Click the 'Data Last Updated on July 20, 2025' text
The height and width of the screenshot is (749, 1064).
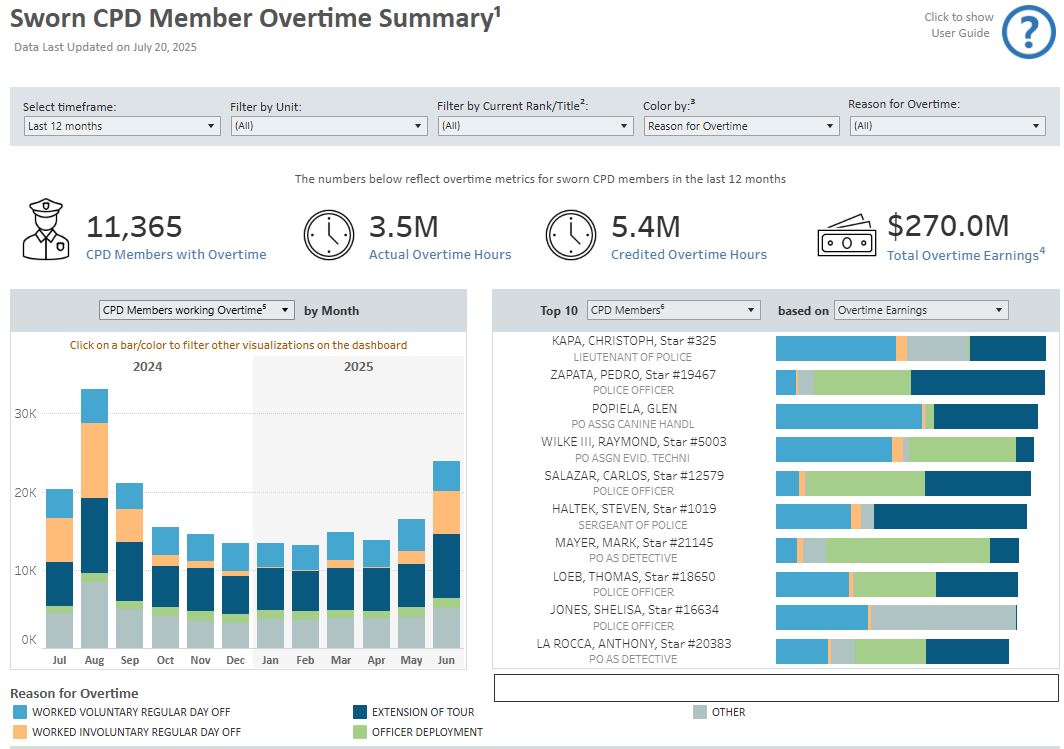coord(105,47)
